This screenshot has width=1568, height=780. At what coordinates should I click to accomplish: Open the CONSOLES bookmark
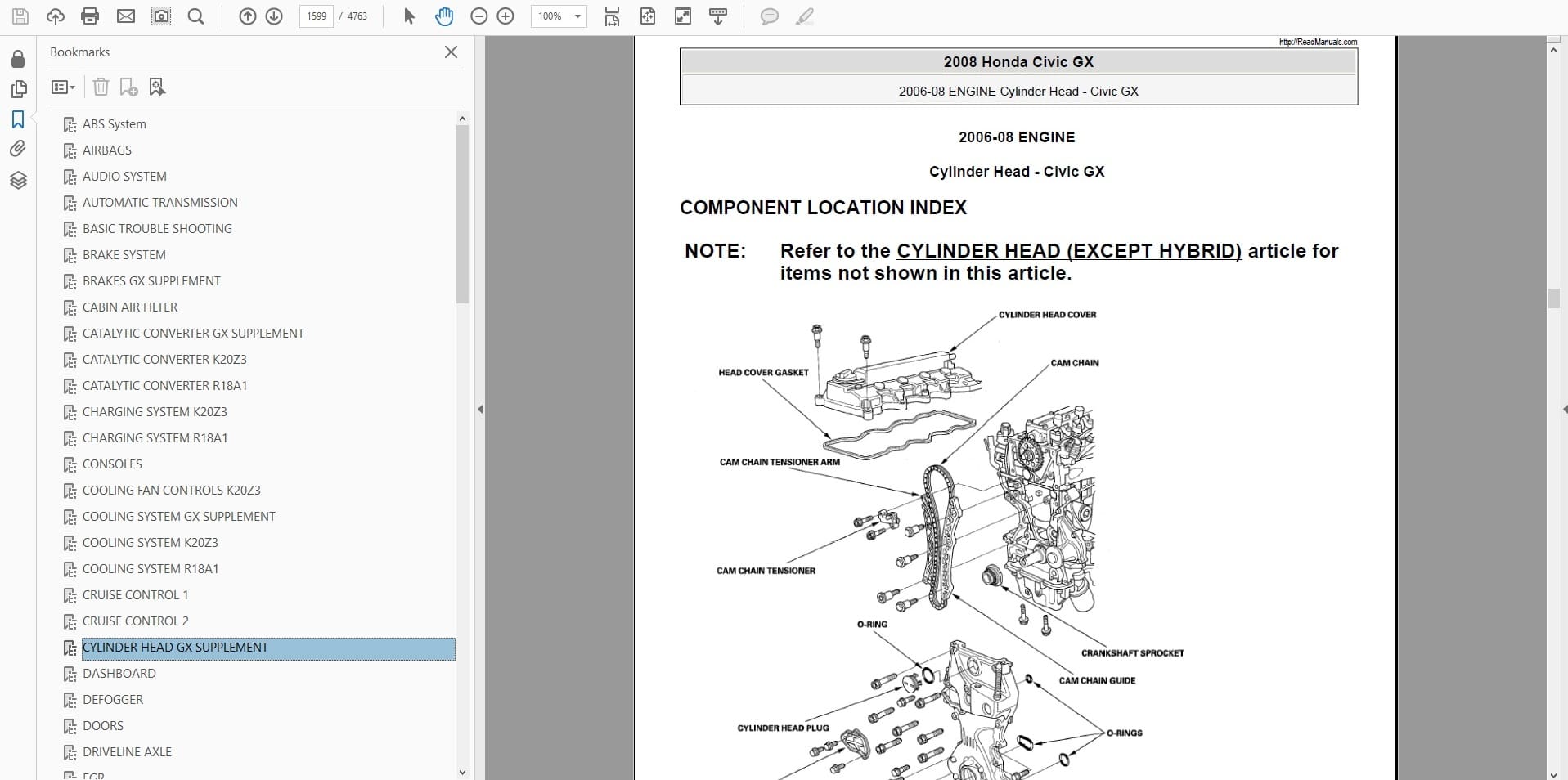(x=112, y=464)
